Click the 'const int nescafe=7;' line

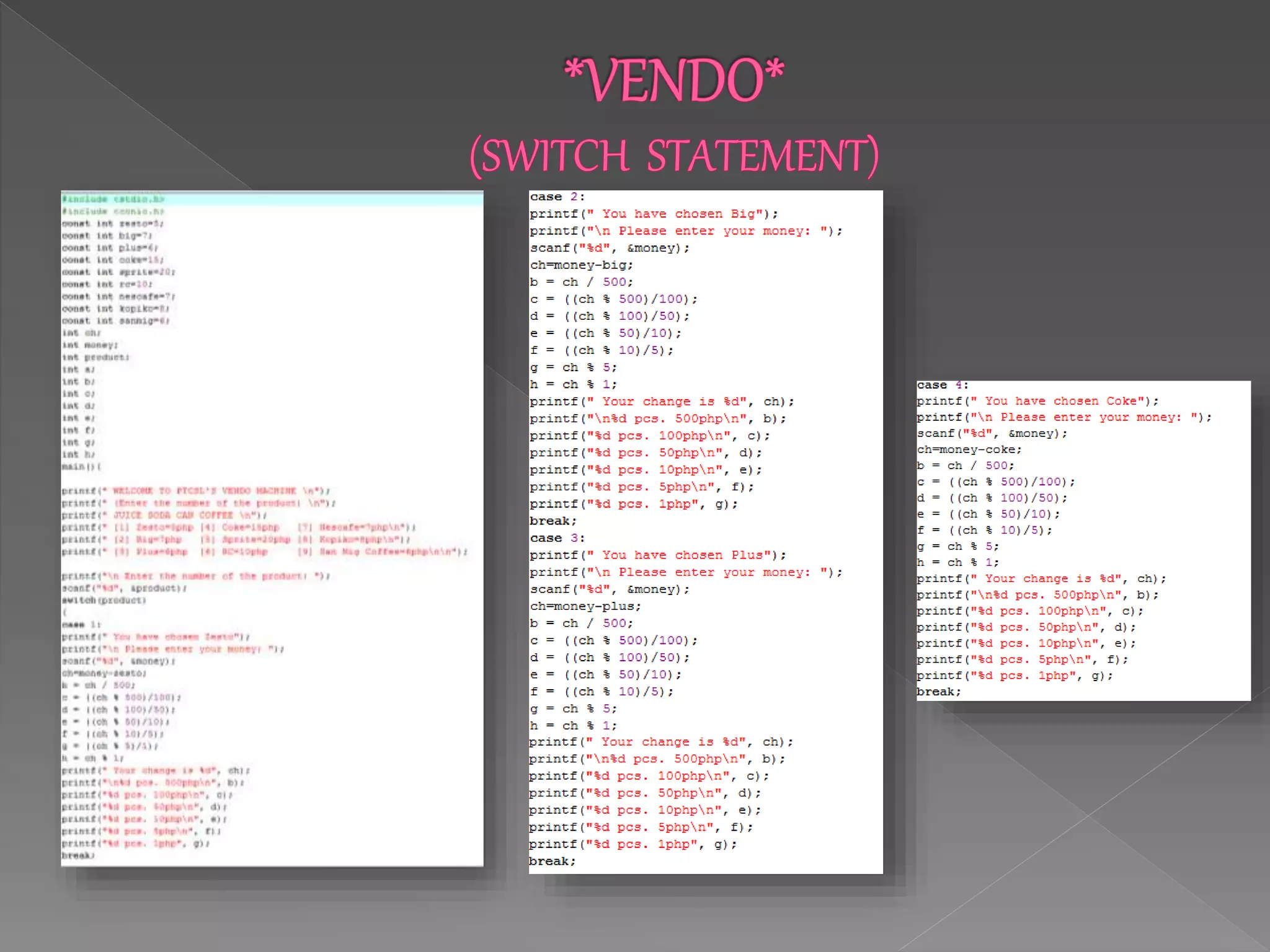point(118,296)
